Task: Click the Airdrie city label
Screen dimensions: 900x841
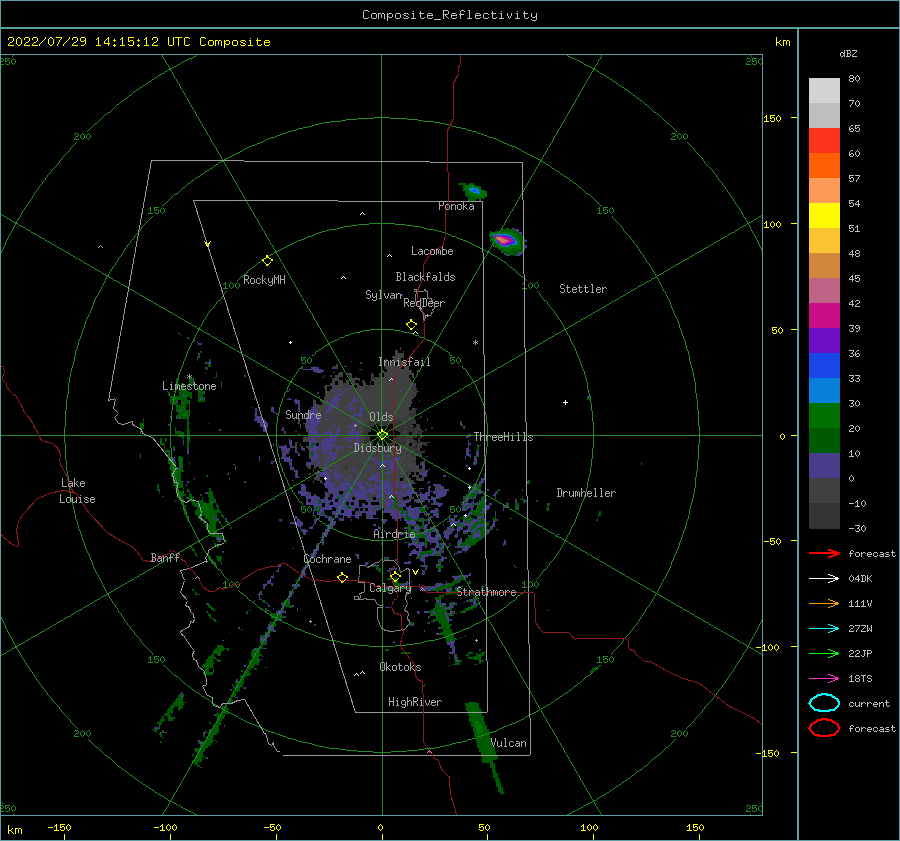Action: coord(394,534)
